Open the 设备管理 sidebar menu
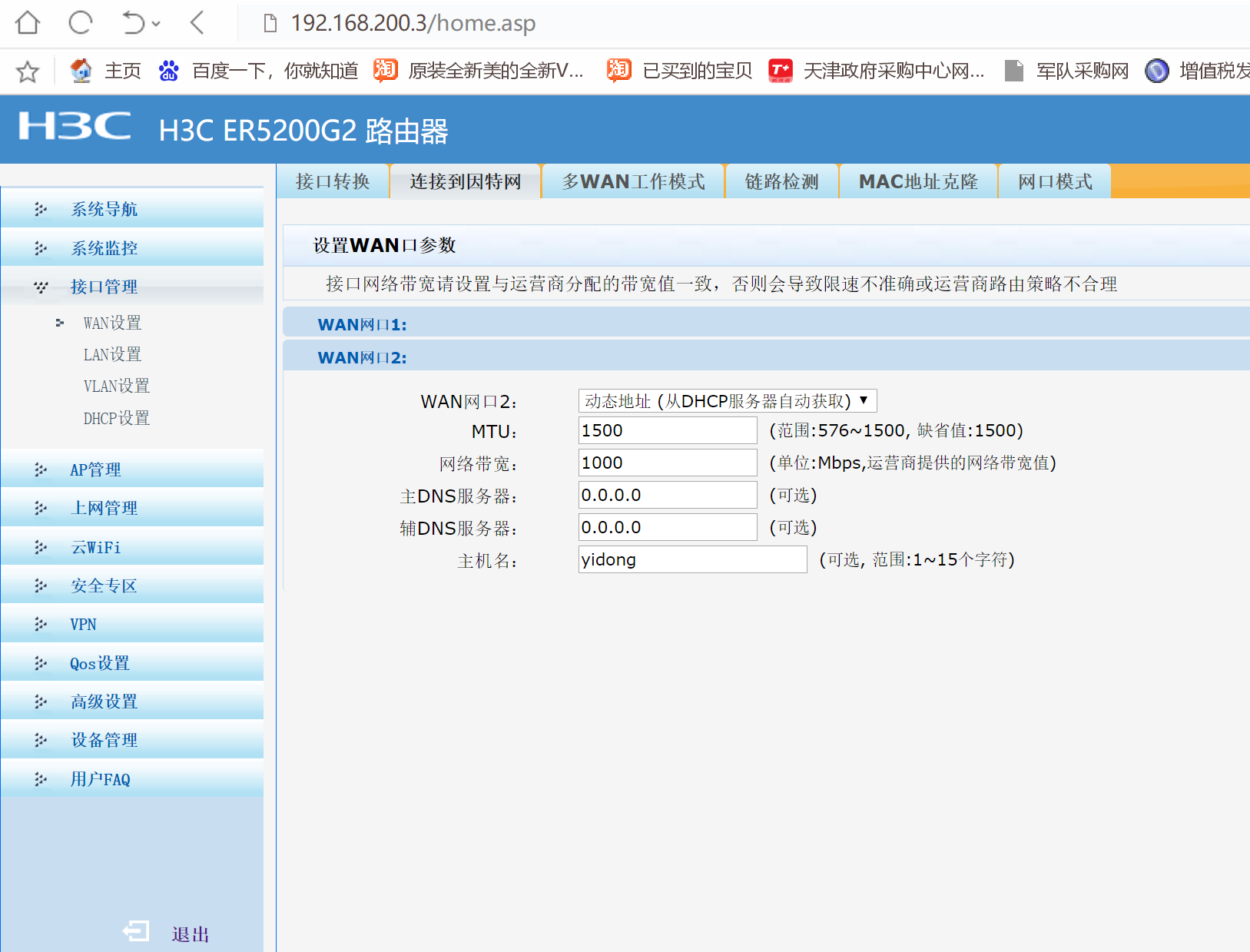 [x=132, y=740]
